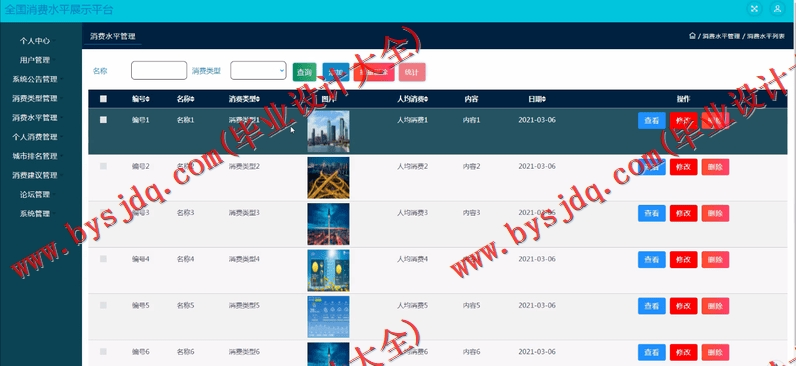Toggle fullscreen mode icon in header
The width and height of the screenshot is (796, 366).
[754, 9]
